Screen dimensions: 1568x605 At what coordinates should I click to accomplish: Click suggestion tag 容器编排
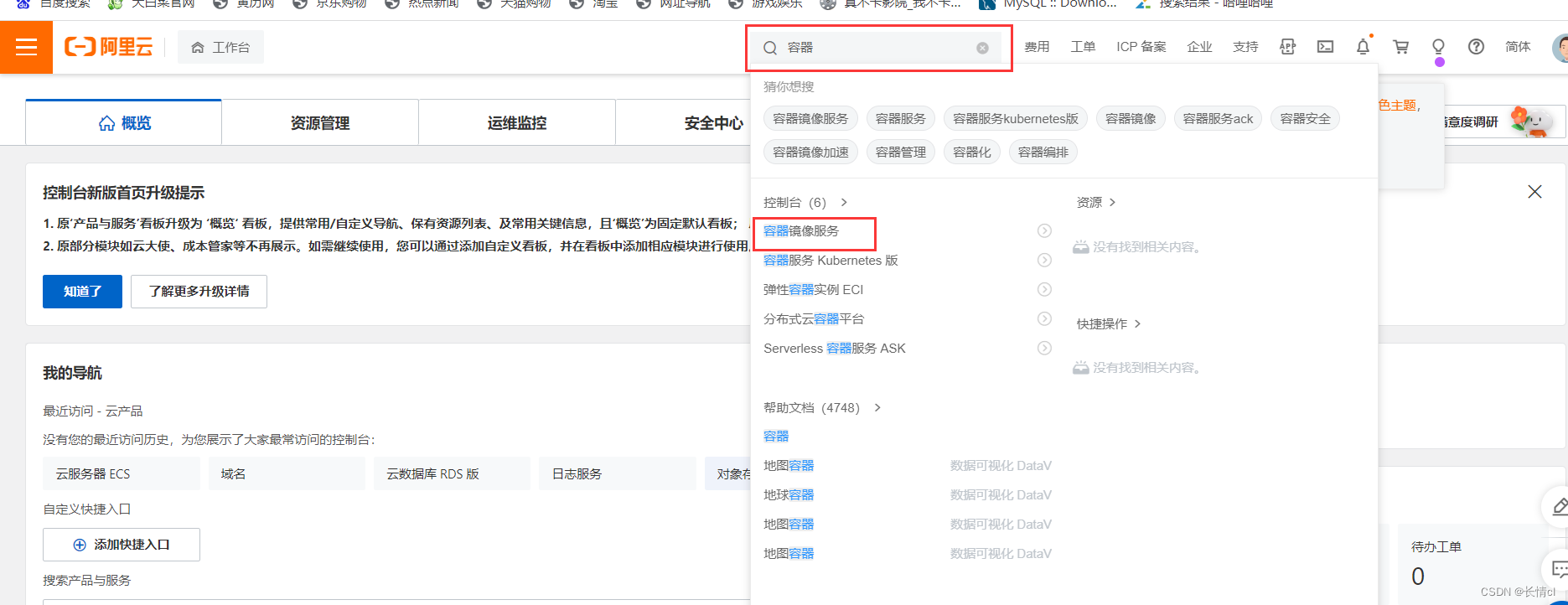pos(1043,153)
